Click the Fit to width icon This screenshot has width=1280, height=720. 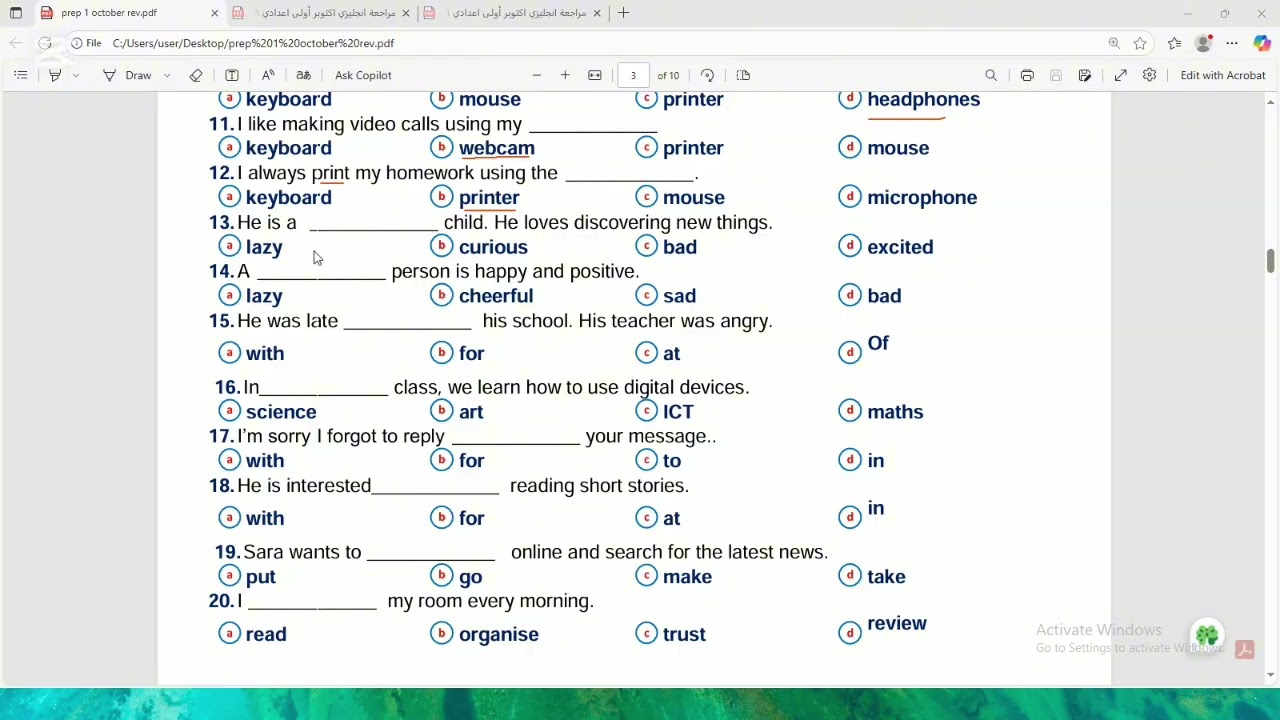tap(595, 75)
